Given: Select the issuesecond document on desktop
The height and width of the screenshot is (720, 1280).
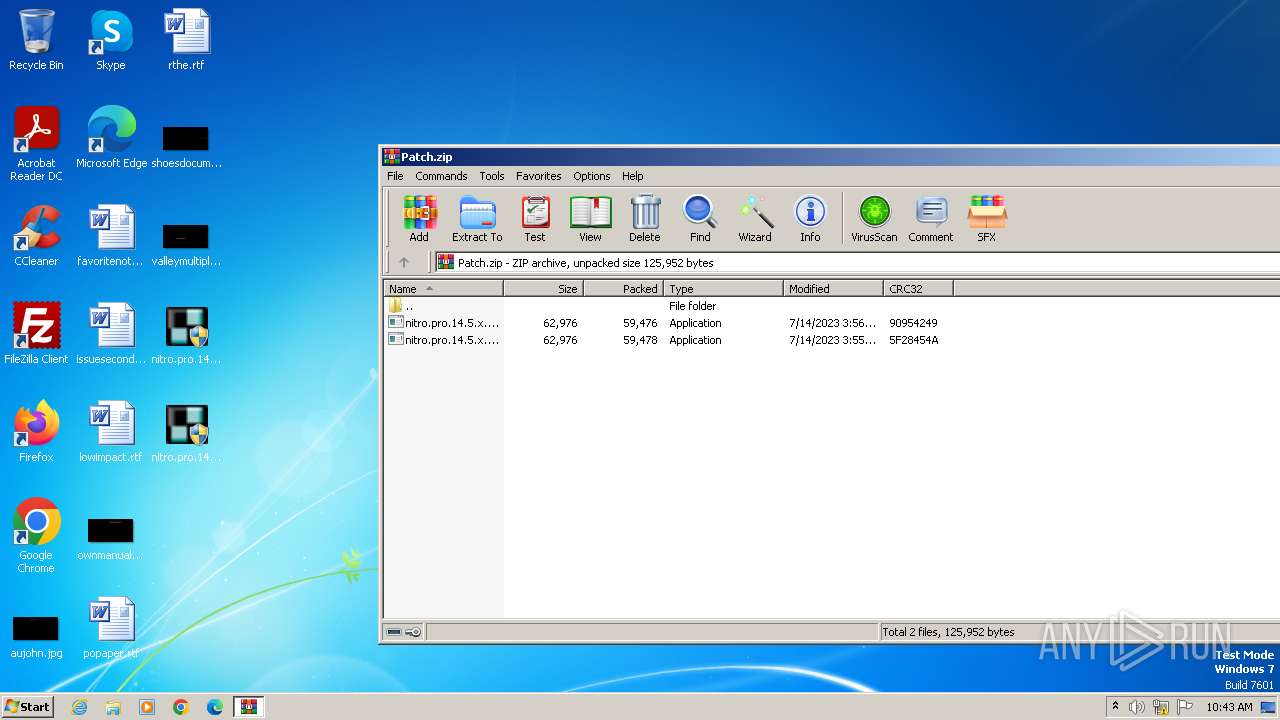Looking at the screenshot, I should coord(111,334).
